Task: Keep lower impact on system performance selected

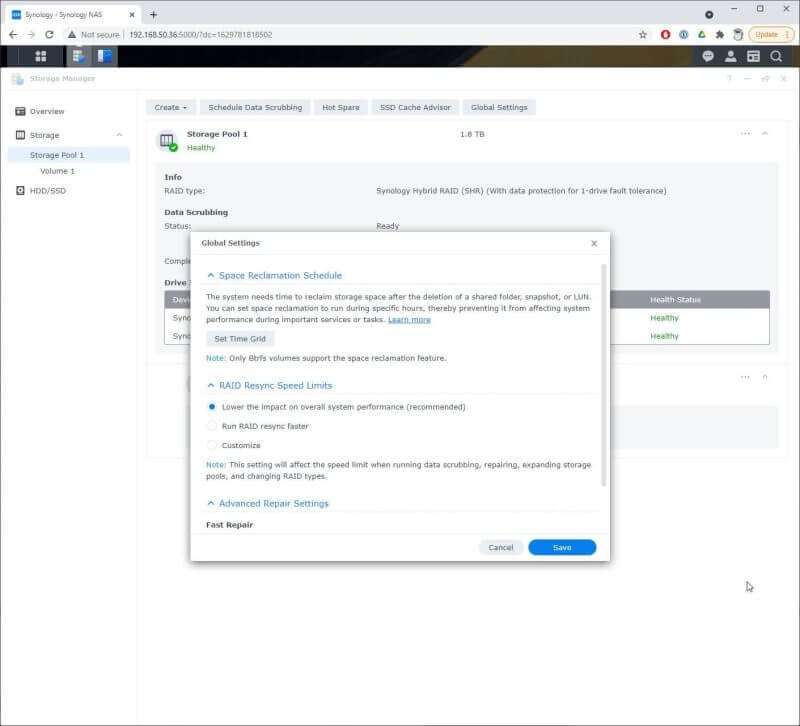Action: (211, 407)
